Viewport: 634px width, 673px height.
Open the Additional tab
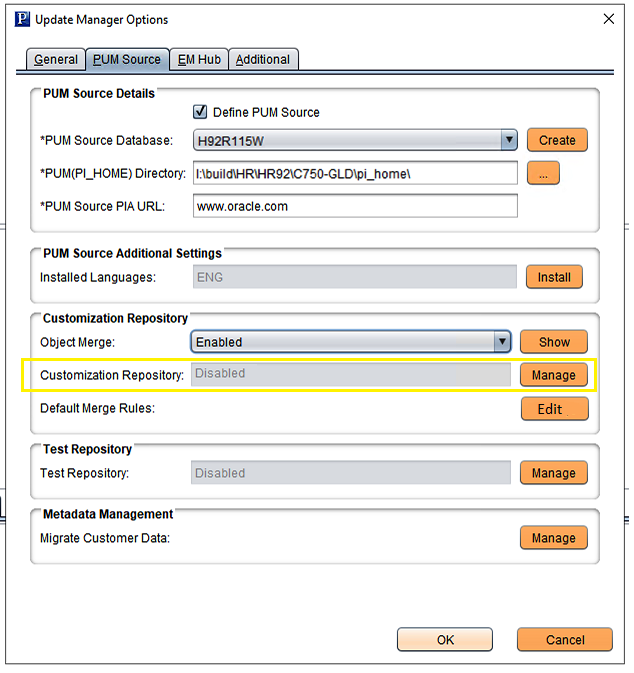[263, 60]
